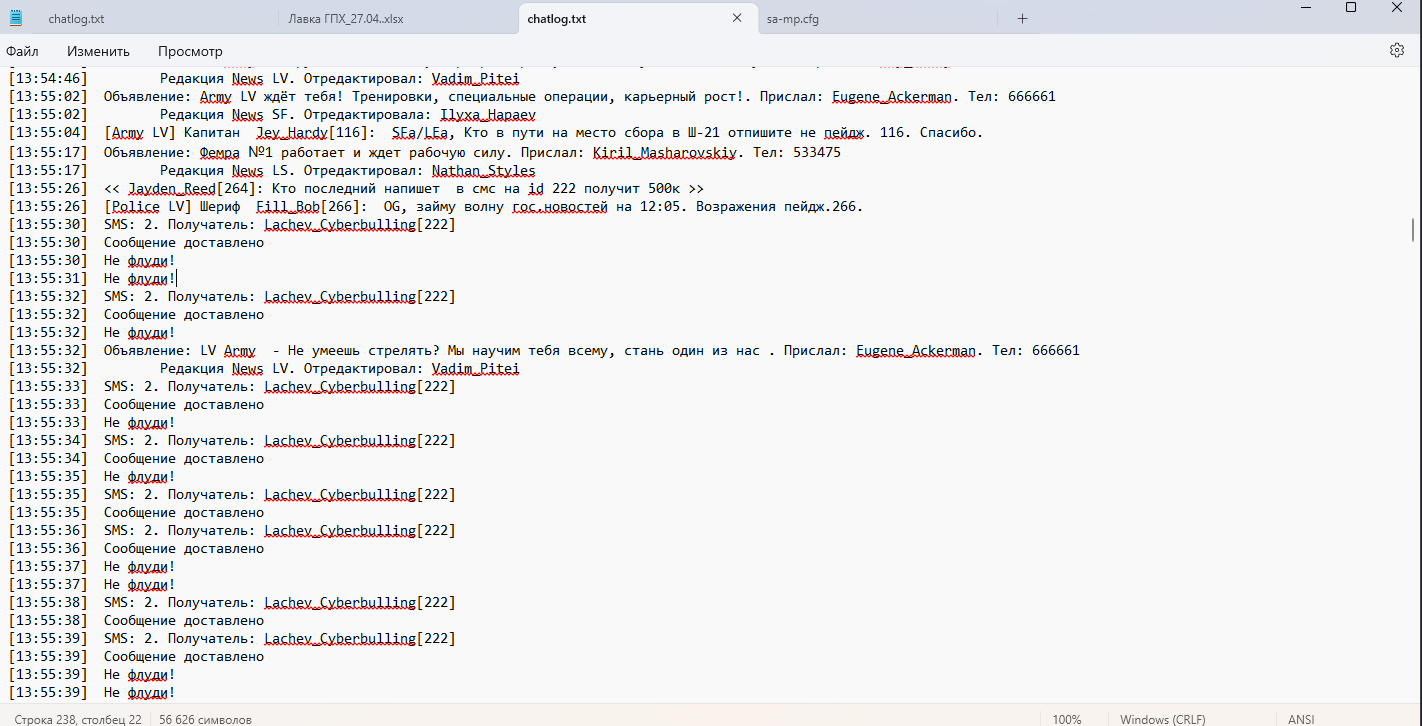Click Сообщение доставлено at 13:55:39

pos(184,657)
